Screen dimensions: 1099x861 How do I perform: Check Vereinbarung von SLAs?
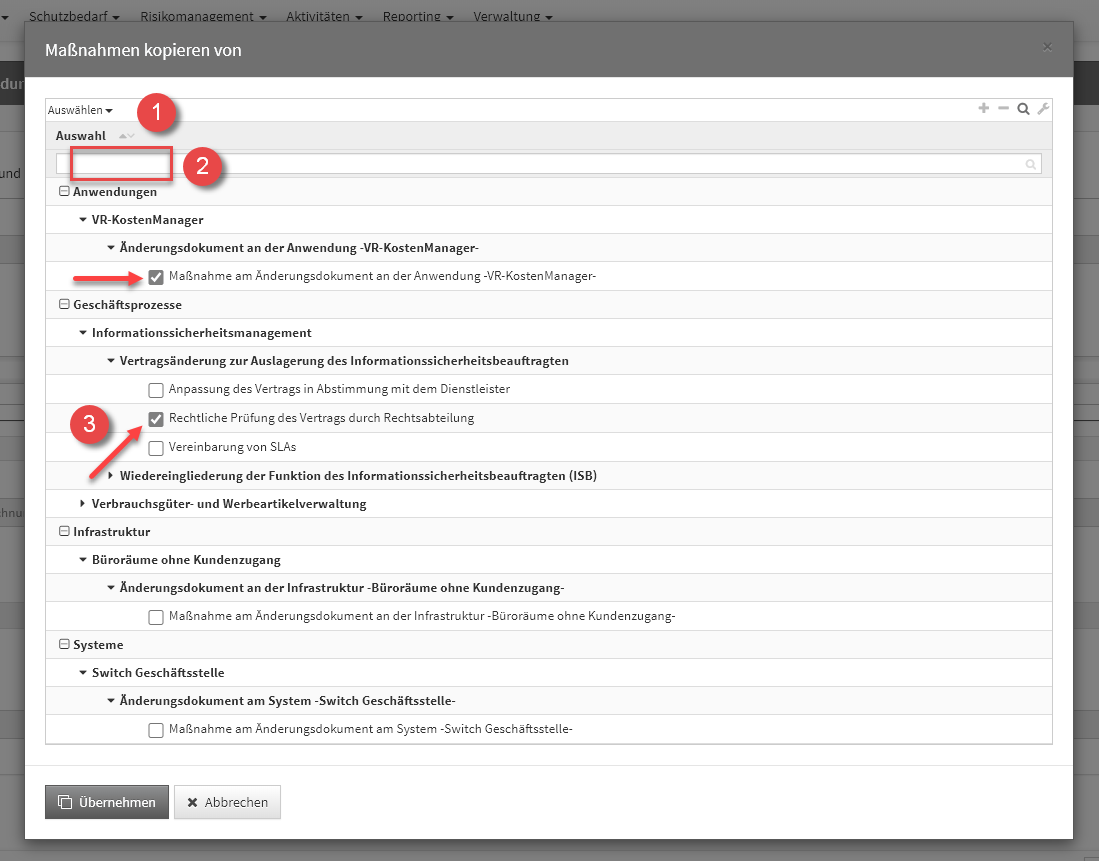(x=156, y=448)
